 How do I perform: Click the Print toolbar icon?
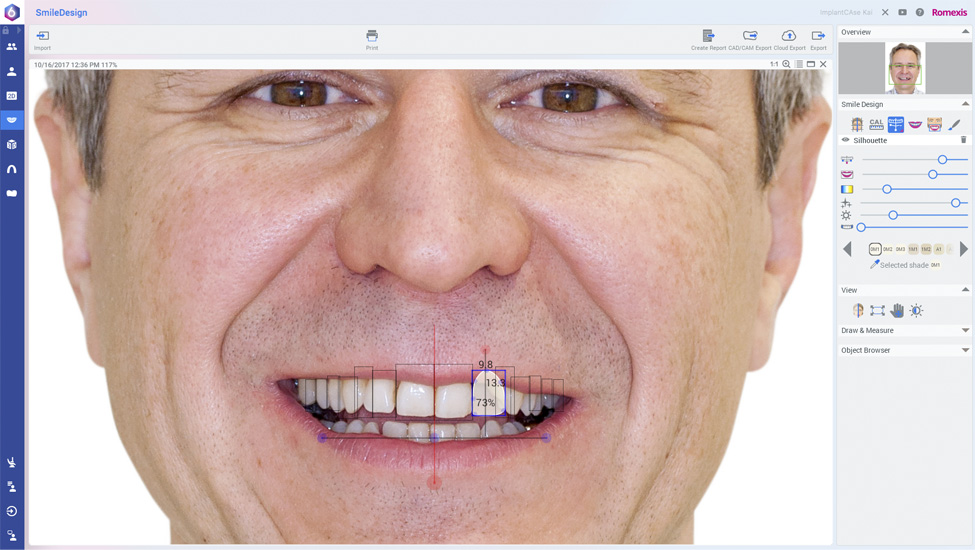tap(372, 35)
